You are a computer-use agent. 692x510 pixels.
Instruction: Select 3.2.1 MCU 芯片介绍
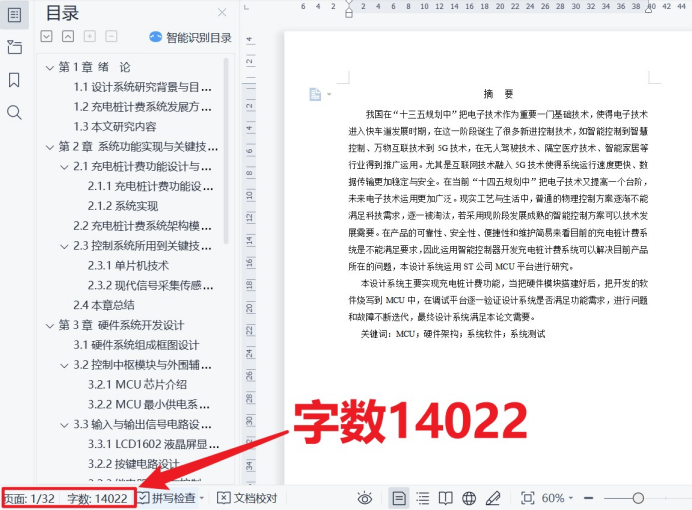click(x=137, y=385)
